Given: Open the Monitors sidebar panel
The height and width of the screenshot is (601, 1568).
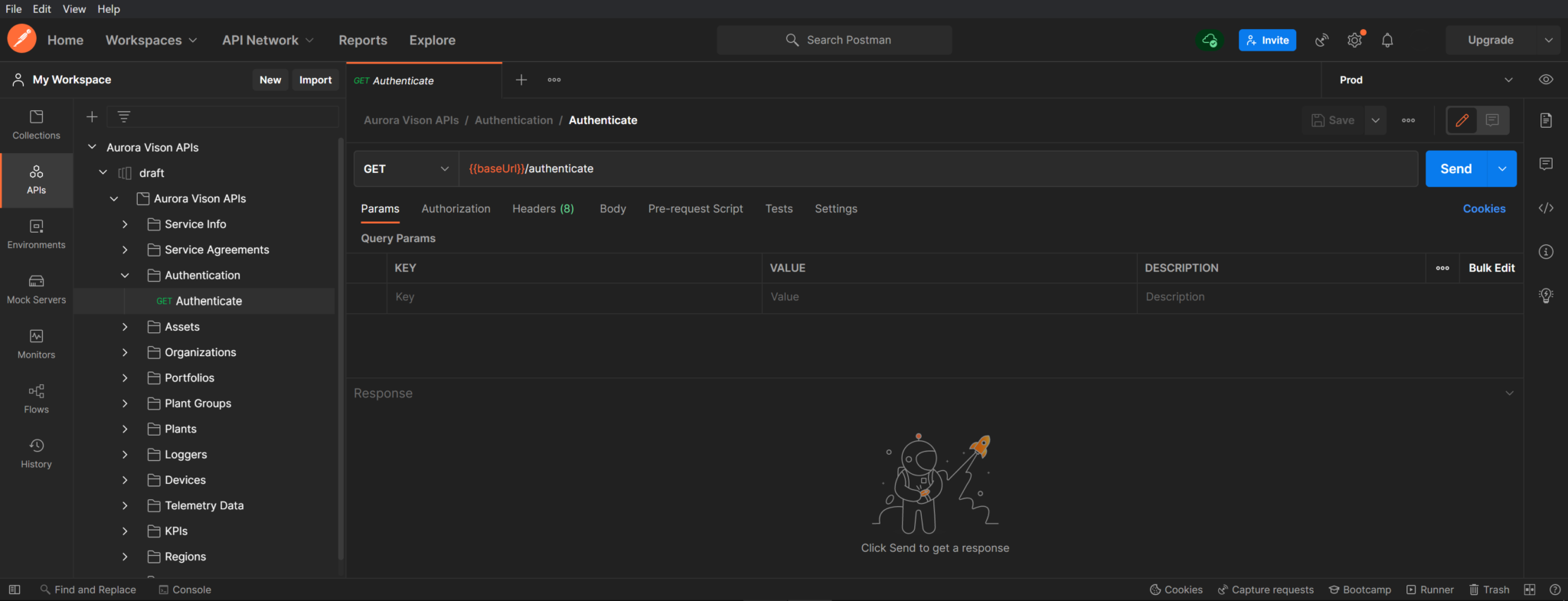Looking at the screenshot, I should pos(36,345).
